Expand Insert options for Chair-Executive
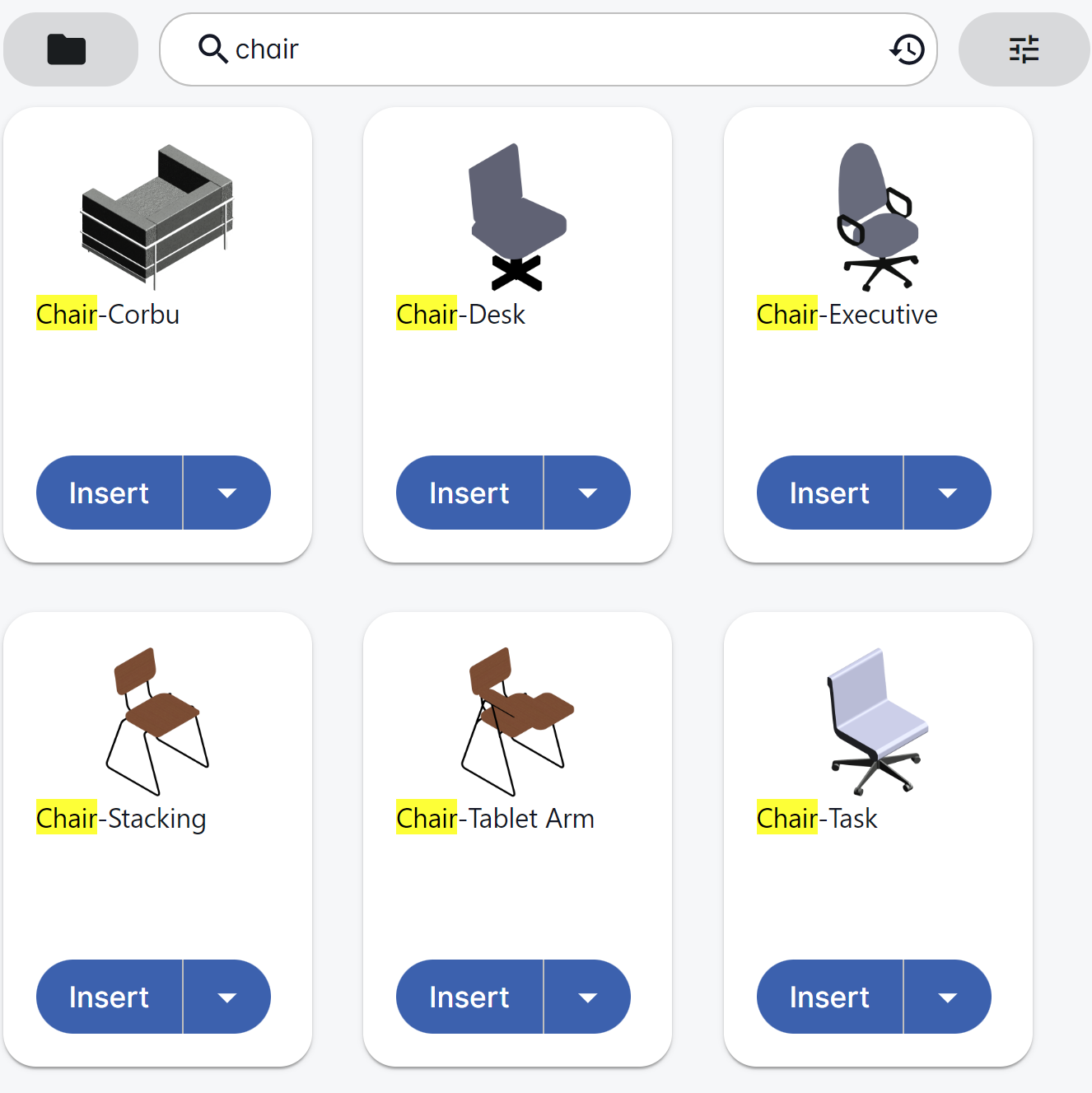Viewport: 1092px width, 1093px height. pos(948,493)
